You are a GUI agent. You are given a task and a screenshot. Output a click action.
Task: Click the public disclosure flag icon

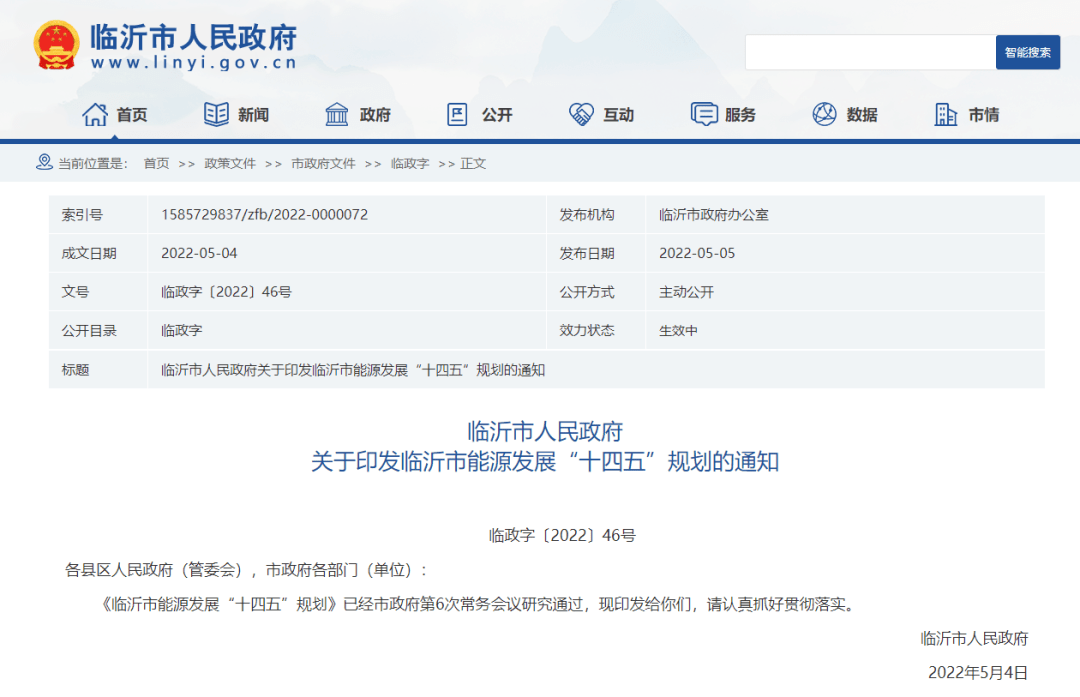click(457, 115)
